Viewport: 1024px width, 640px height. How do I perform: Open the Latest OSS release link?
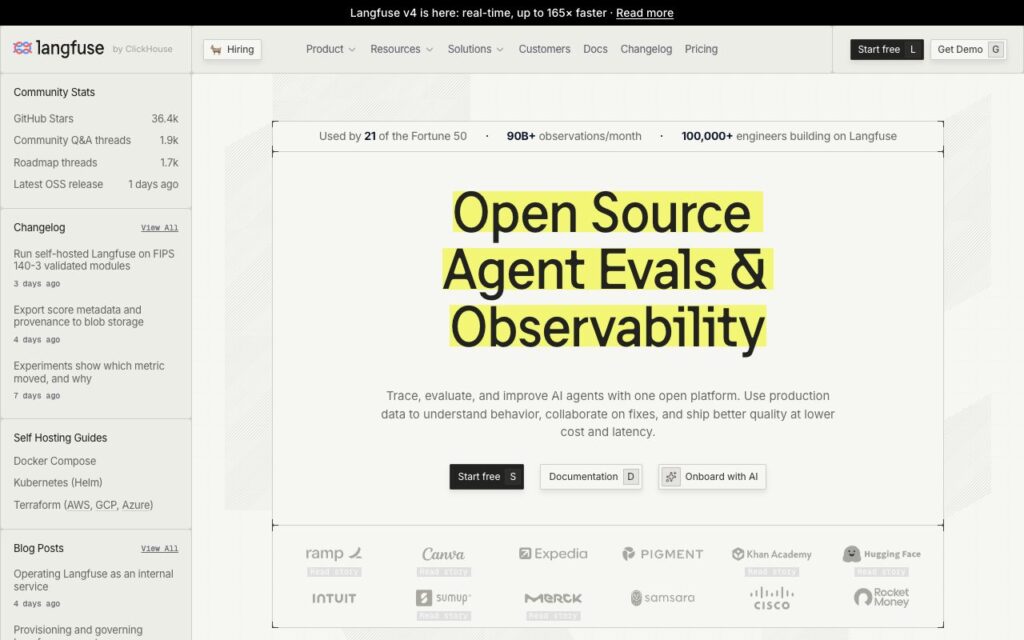96,184
